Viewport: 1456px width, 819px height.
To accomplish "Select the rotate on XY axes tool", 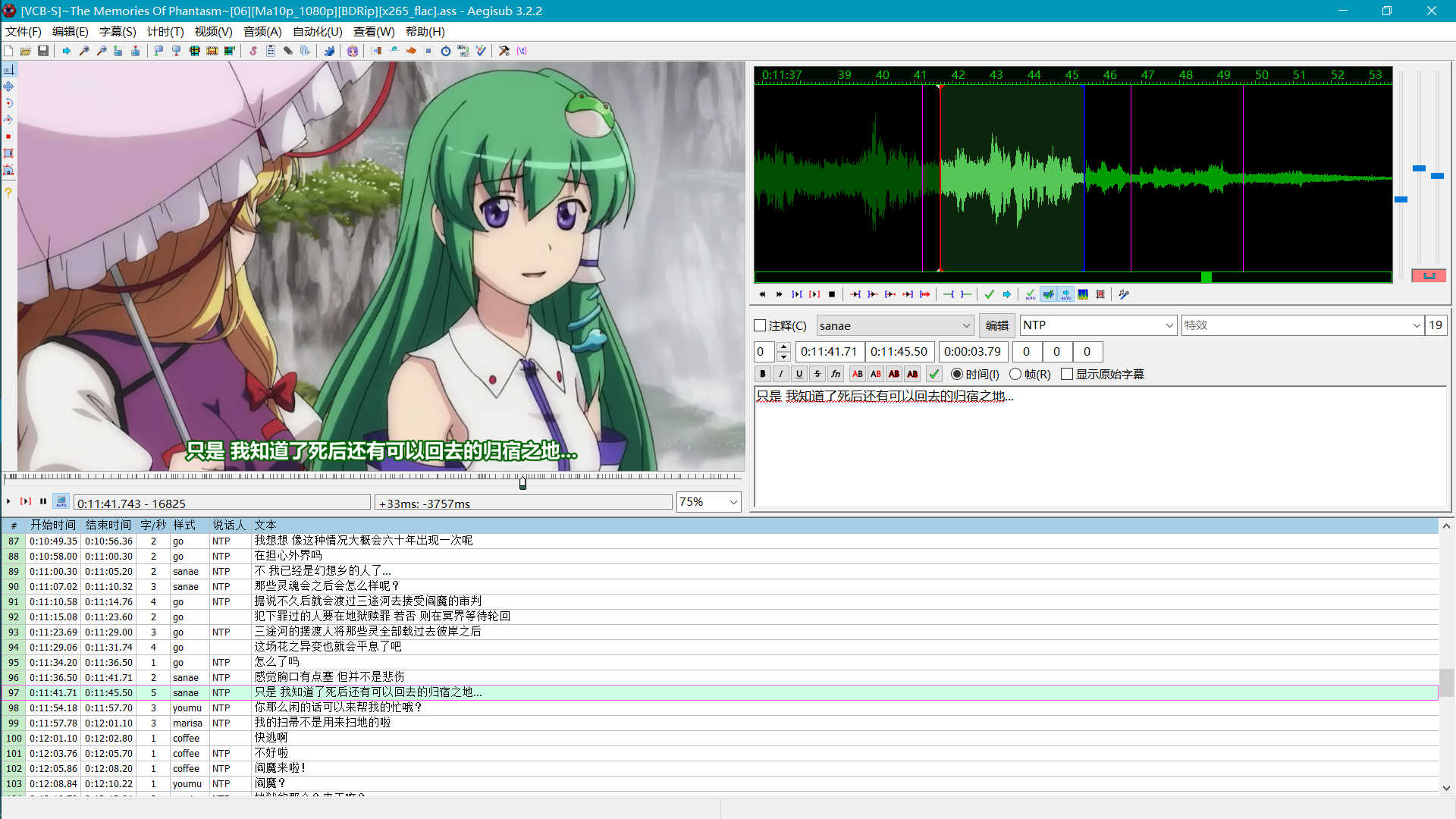I will click(x=8, y=120).
